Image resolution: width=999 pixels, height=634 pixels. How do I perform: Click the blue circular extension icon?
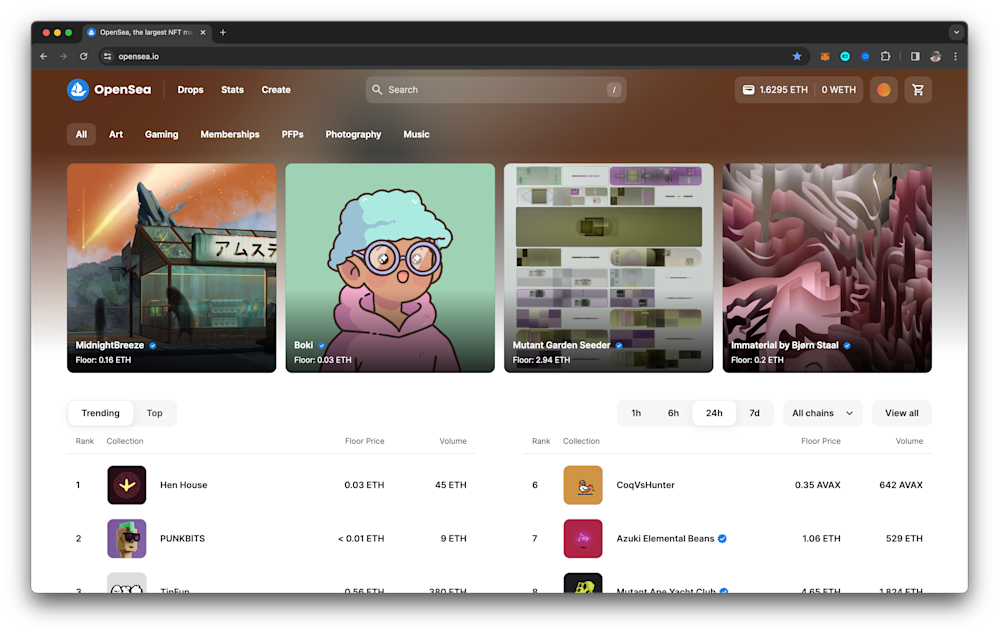click(x=865, y=56)
